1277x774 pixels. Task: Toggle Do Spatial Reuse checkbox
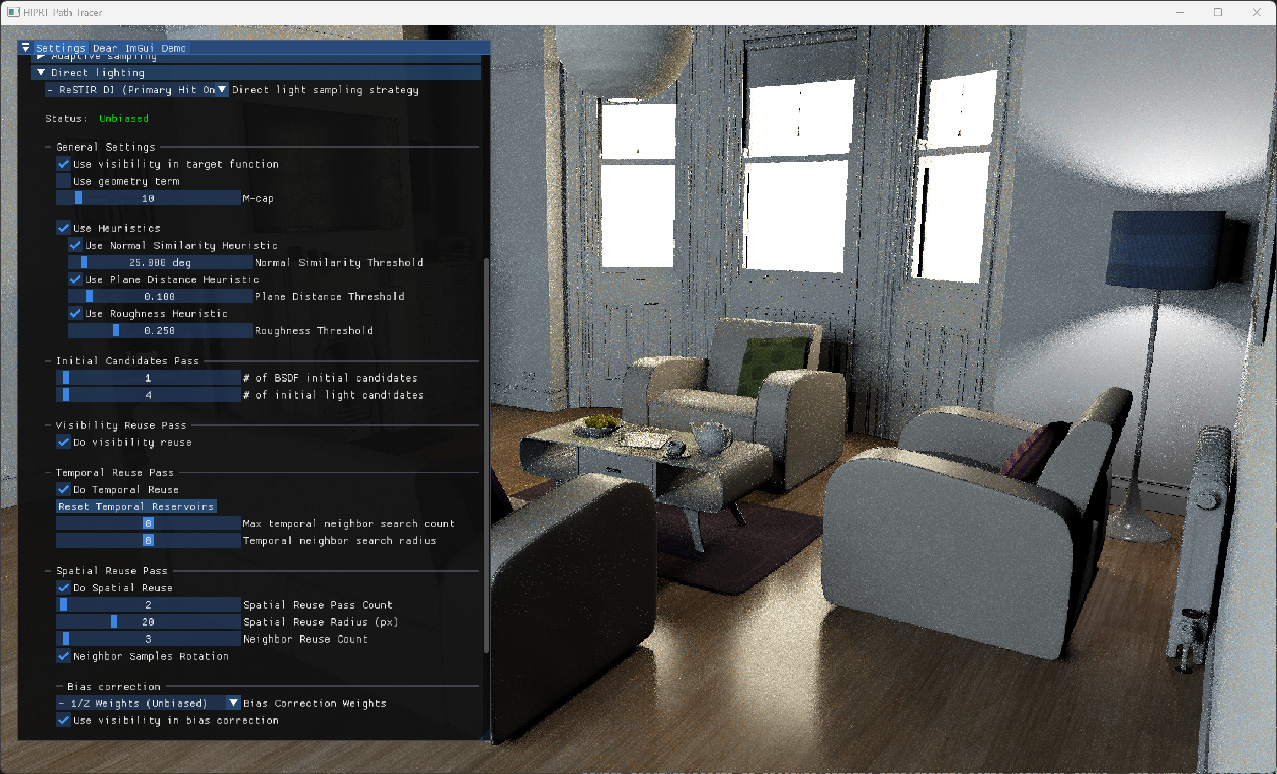[x=63, y=587]
